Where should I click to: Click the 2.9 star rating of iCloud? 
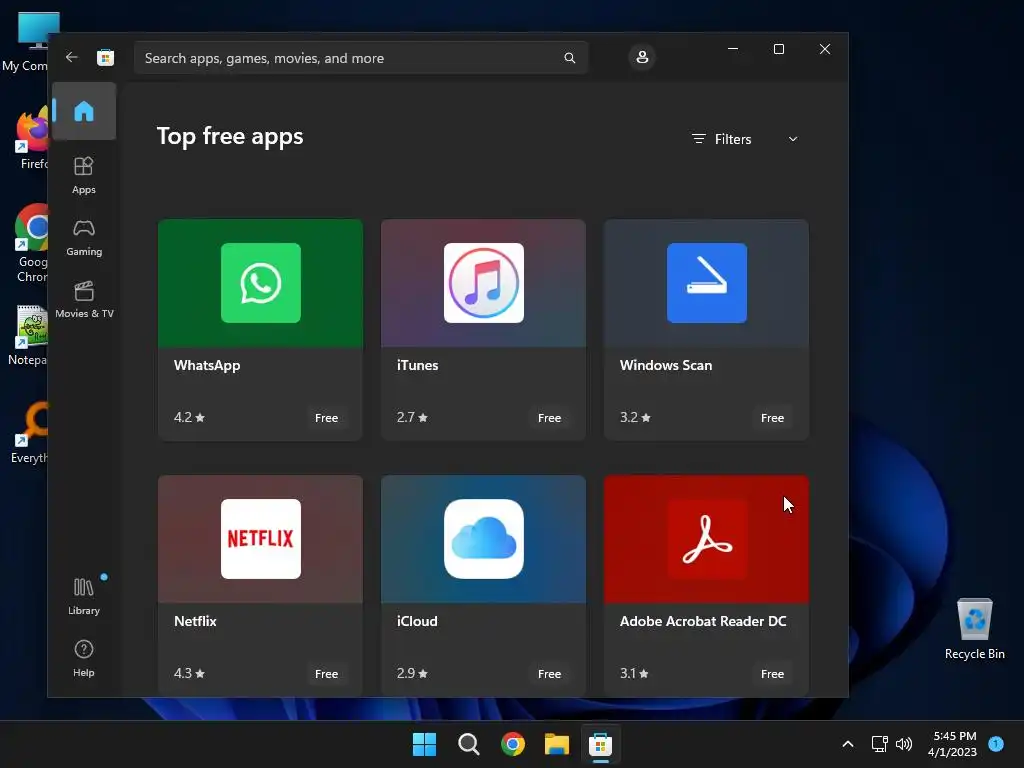click(x=412, y=673)
